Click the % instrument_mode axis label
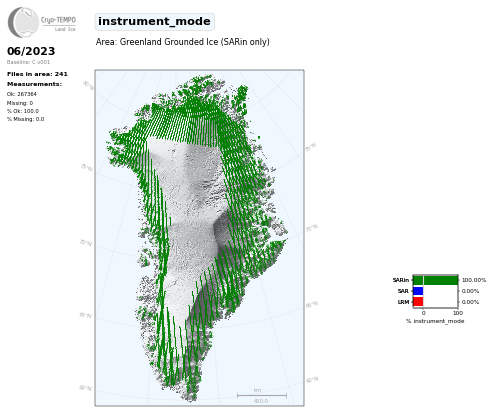 pos(435,321)
